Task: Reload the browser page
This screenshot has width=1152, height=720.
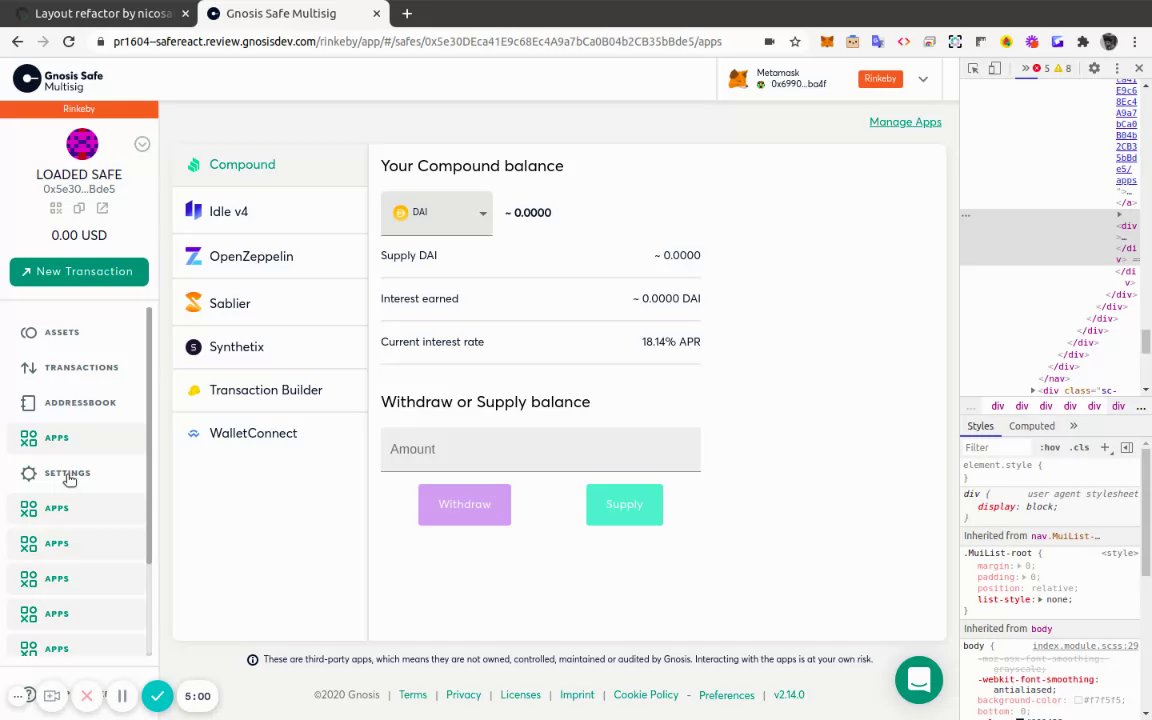Action: click(68, 42)
